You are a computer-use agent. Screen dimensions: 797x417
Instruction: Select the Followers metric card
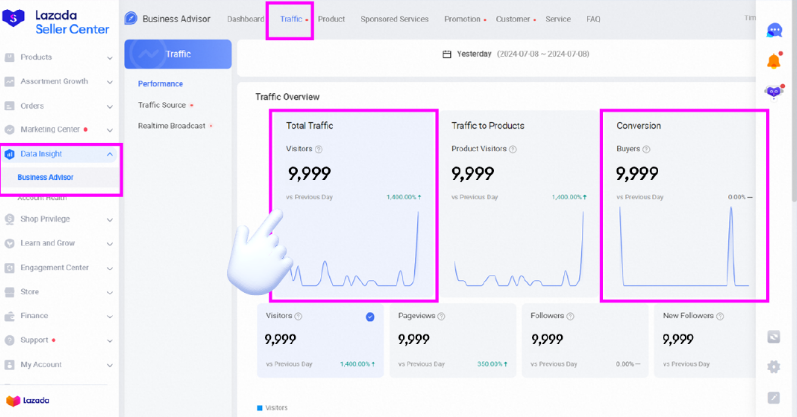583,341
